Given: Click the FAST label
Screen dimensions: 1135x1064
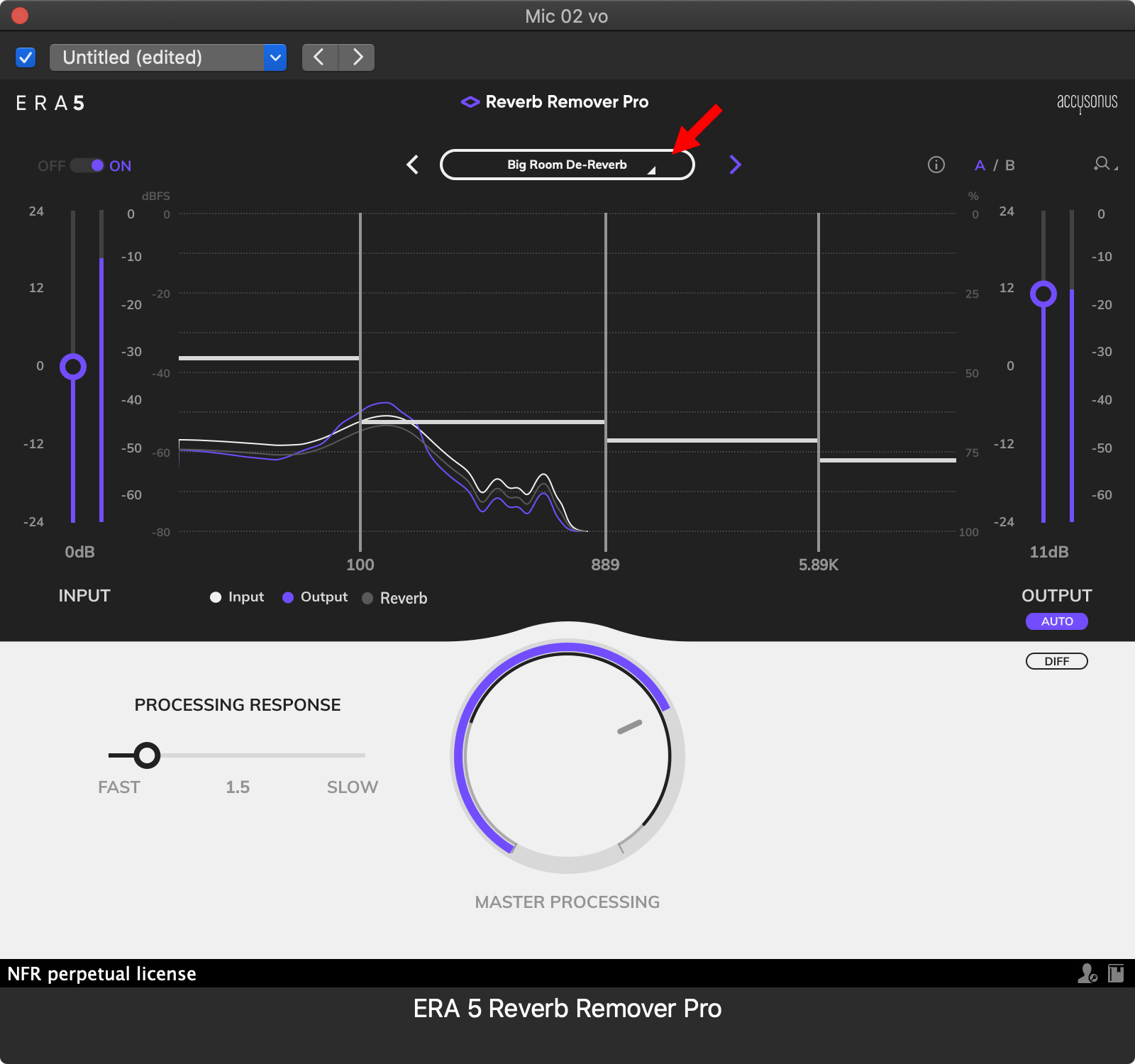Looking at the screenshot, I should pos(119,787).
